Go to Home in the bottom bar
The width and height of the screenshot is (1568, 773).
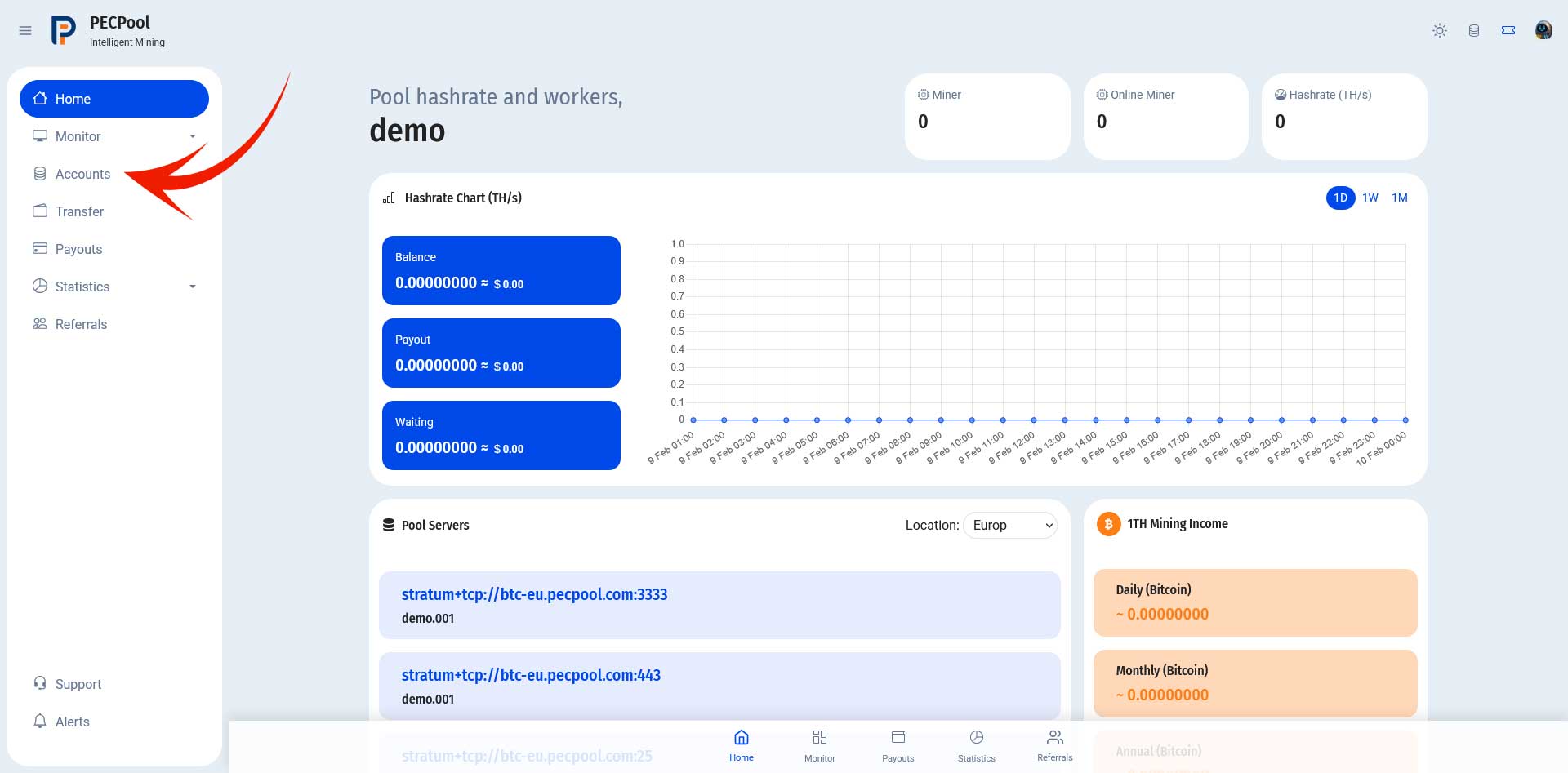coord(742,746)
